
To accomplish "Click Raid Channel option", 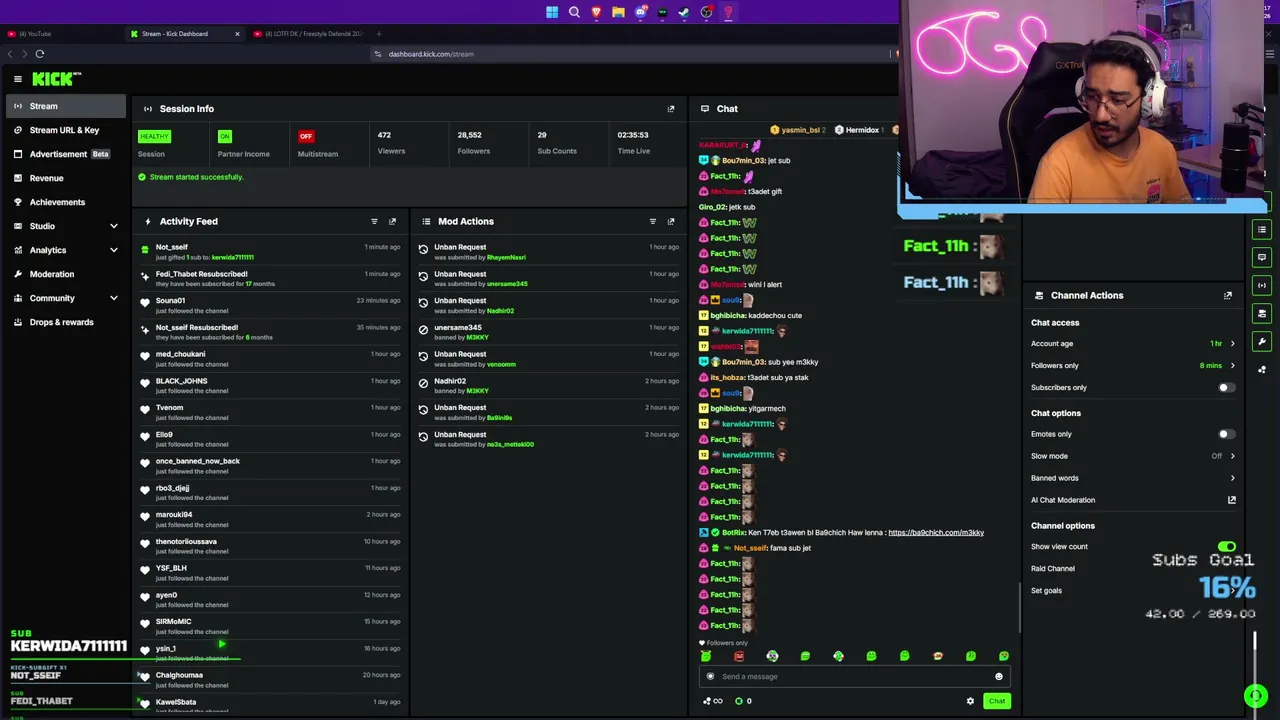I will pyautogui.click(x=1053, y=569).
